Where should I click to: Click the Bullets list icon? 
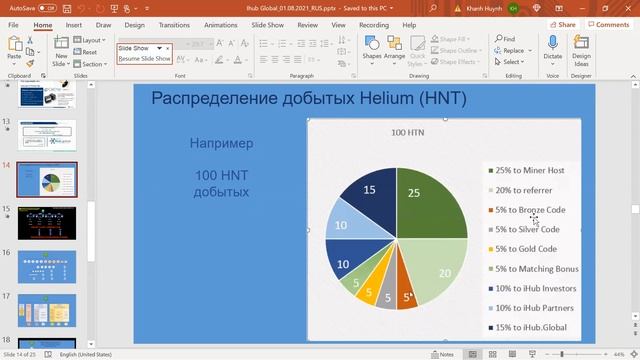[264, 43]
